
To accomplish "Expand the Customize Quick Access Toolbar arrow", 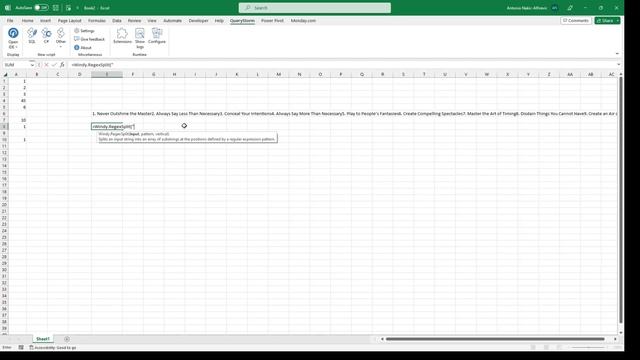I will coord(78,8).
